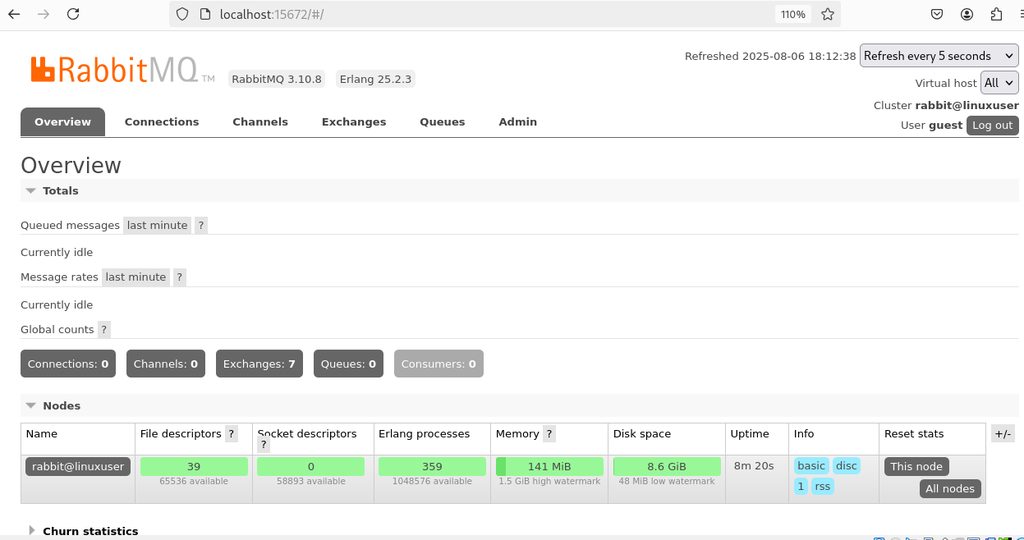Click the info tag labeled 1
This screenshot has width=1024, height=540.
pyautogui.click(x=801, y=486)
